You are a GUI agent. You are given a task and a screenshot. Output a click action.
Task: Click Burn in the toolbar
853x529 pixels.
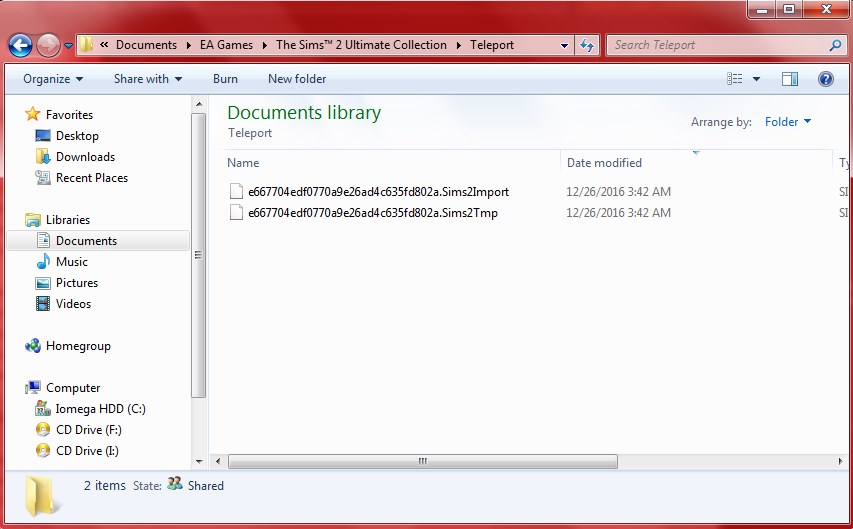[225, 79]
